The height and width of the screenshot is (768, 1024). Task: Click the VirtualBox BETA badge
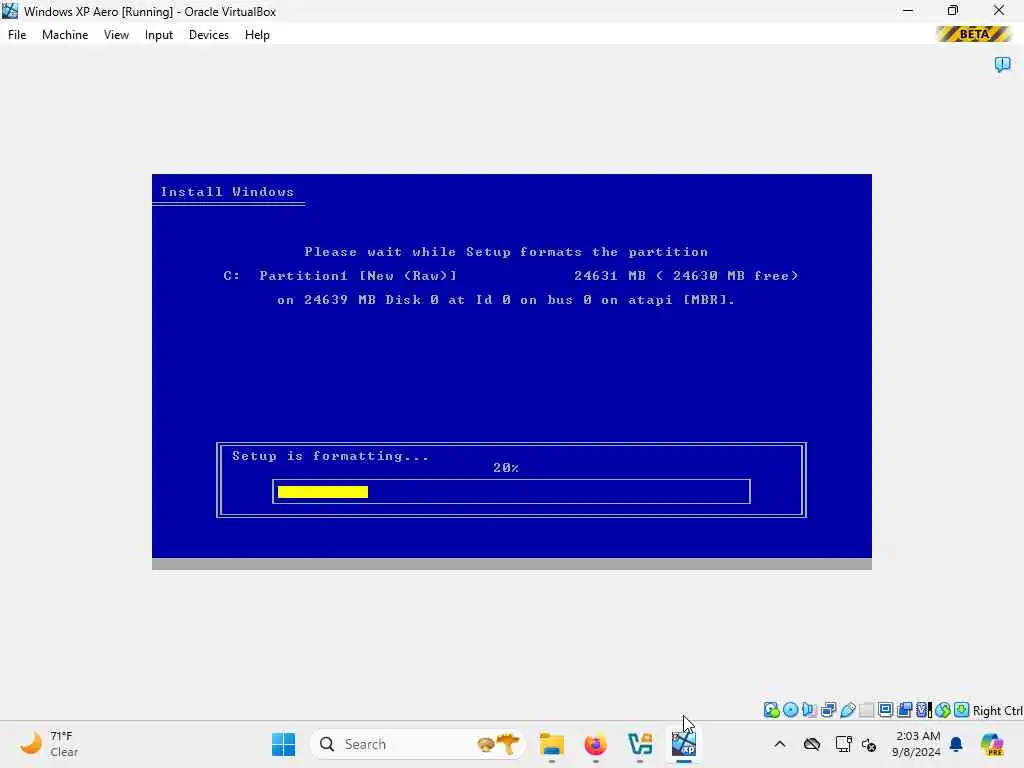pos(974,34)
